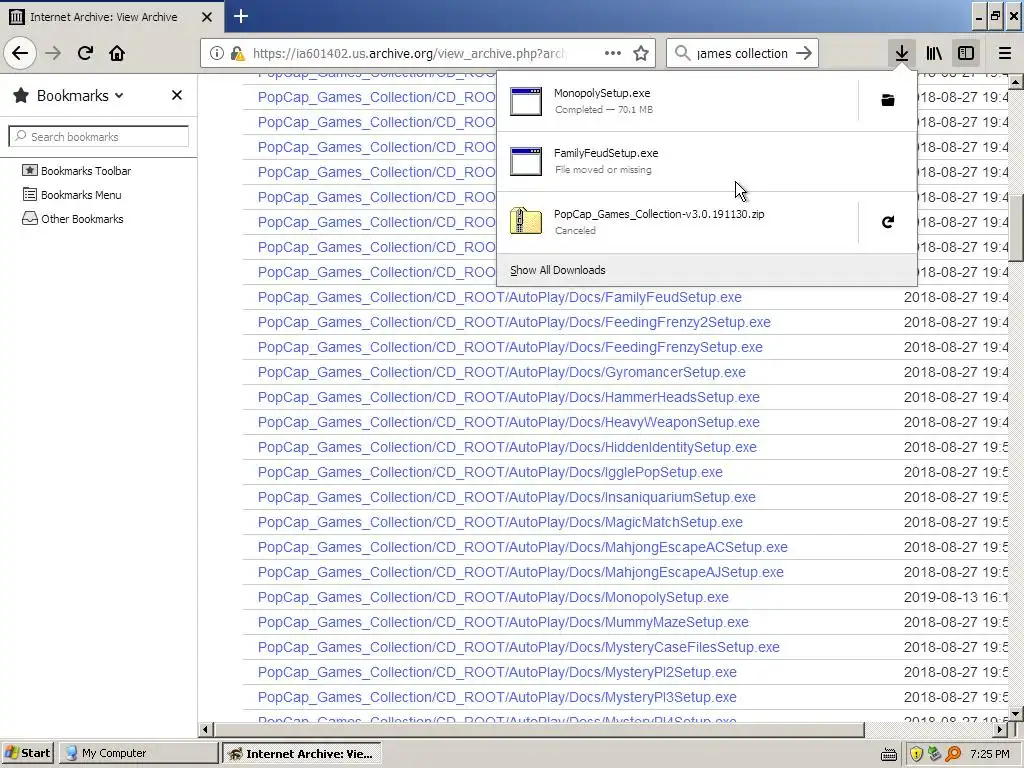Click the 7:25 PM taskbar clock
The image size is (1024, 768).
989,754
